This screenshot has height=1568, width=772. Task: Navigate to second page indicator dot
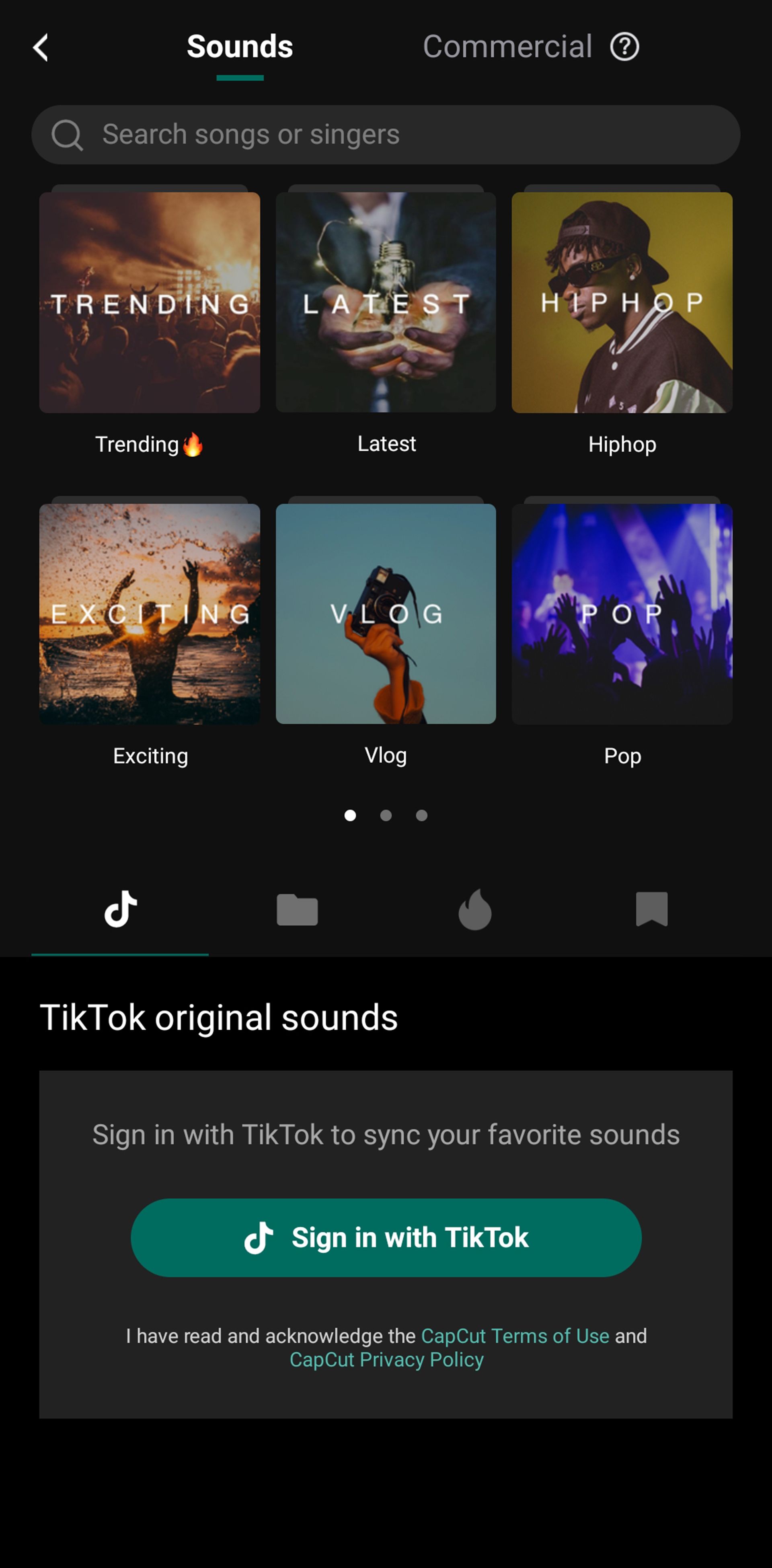[386, 815]
